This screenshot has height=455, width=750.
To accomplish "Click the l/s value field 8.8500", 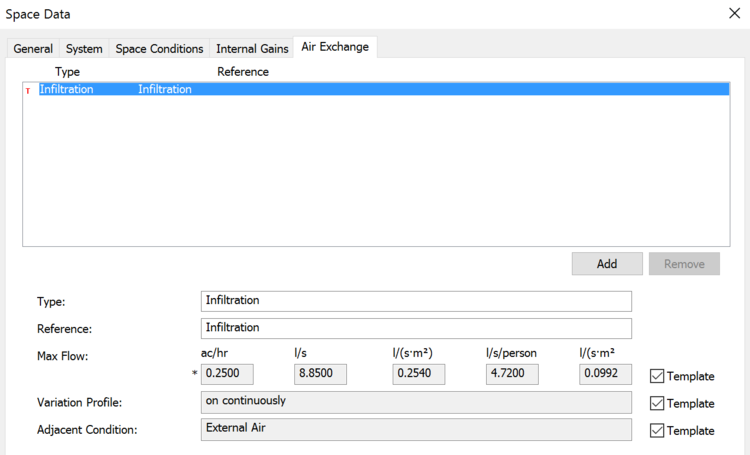I will click(x=320, y=374).
